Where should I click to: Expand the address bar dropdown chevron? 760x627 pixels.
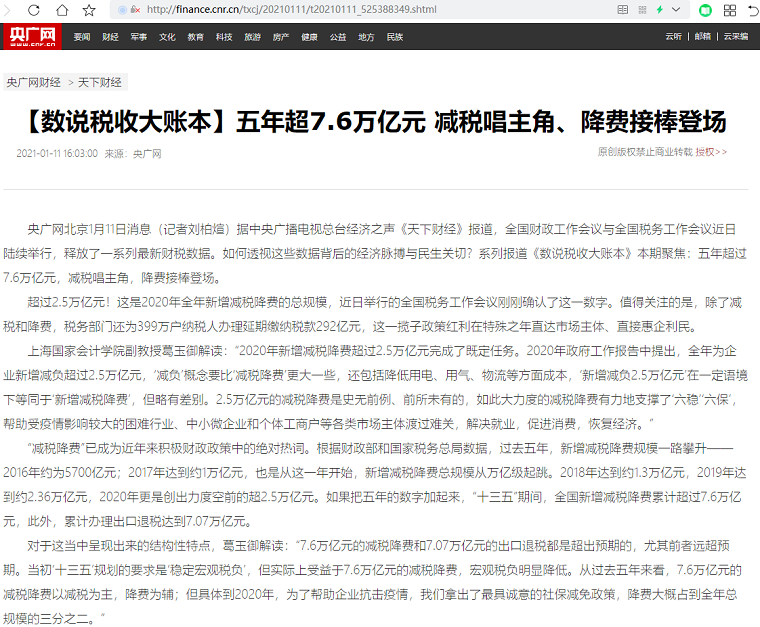(x=677, y=10)
